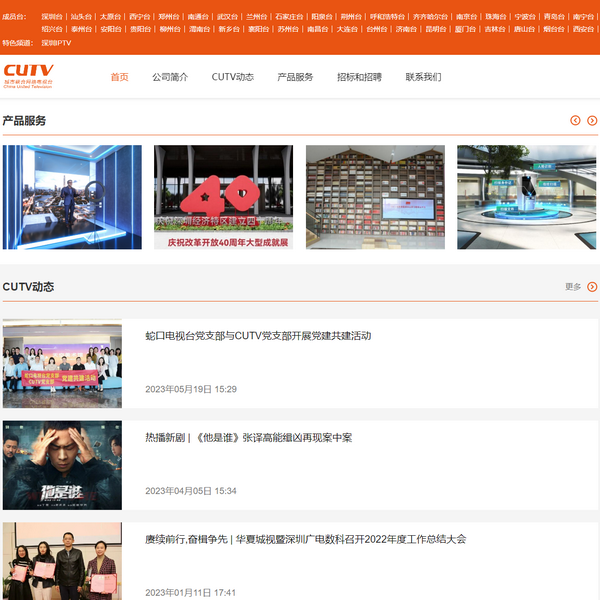Select 产品服务 in the navigation bar
The height and width of the screenshot is (600, 600).
click(x=295, y=77)
